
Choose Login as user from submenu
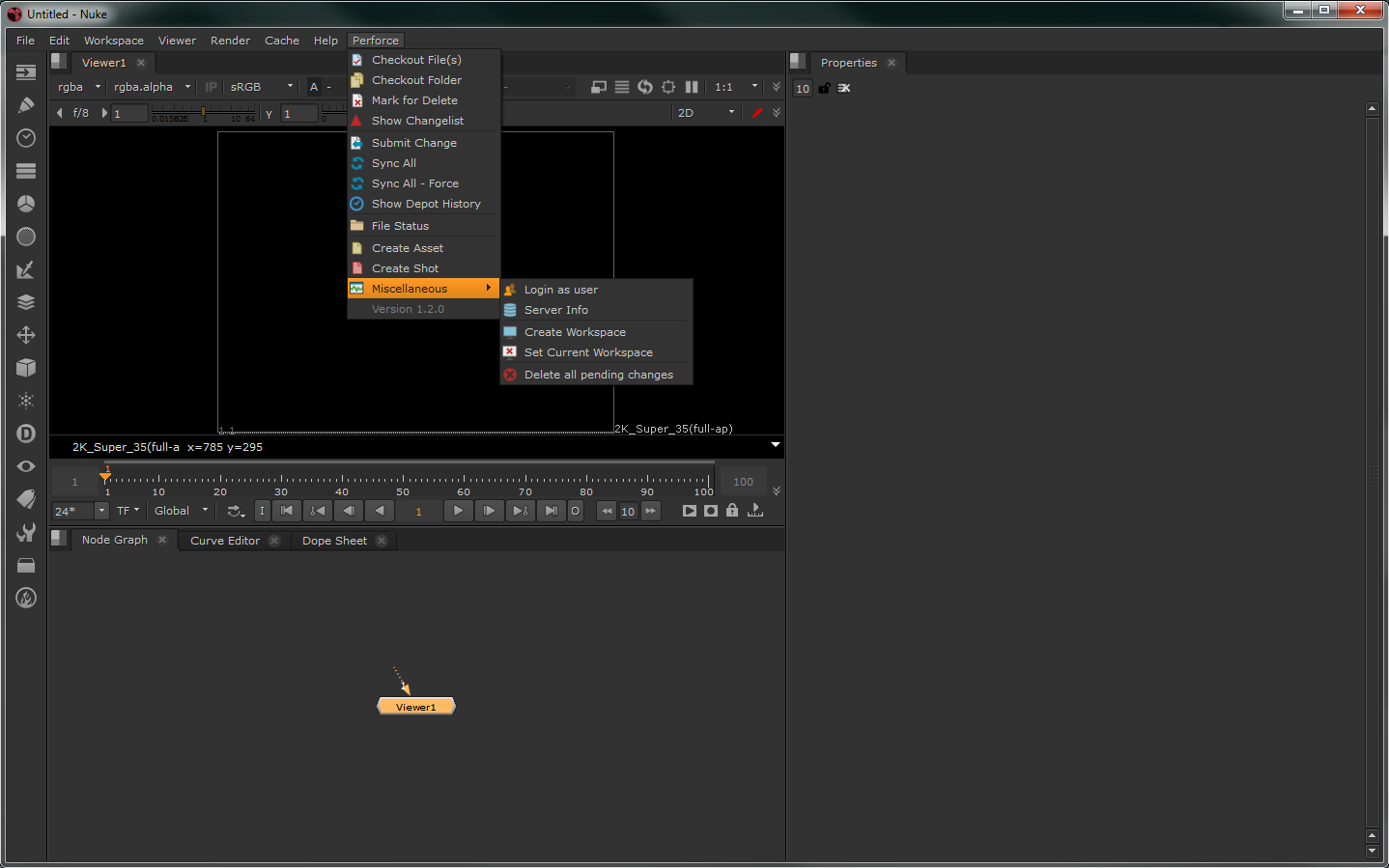(596, 290)
